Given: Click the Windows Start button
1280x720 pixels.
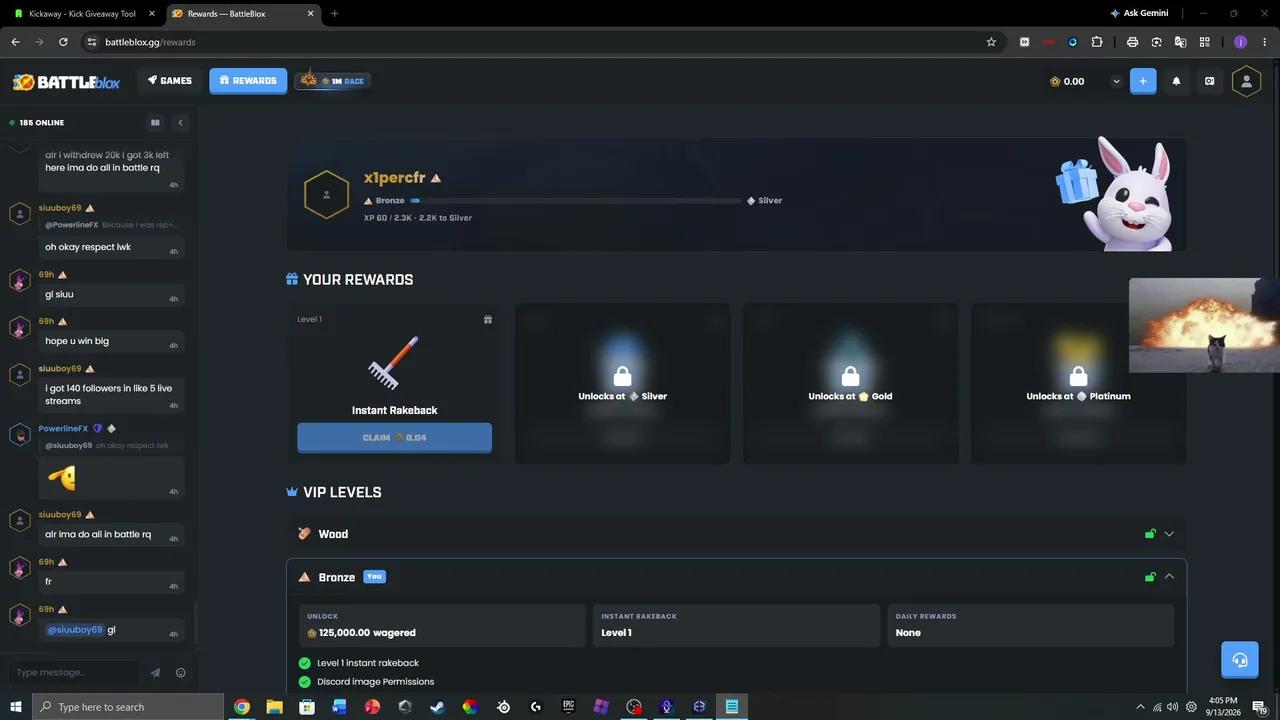Looking at the screenshot, I should pos(16,707).
